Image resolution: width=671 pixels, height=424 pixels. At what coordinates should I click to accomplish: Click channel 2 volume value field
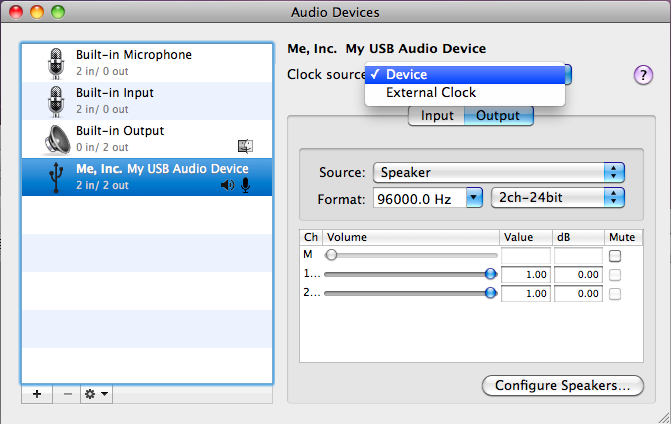(526, 293)
